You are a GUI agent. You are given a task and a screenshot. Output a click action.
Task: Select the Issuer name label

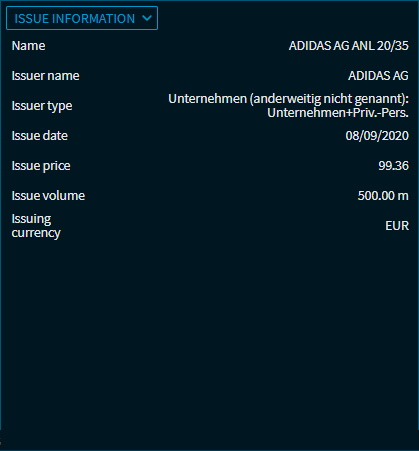click(45, 76)
